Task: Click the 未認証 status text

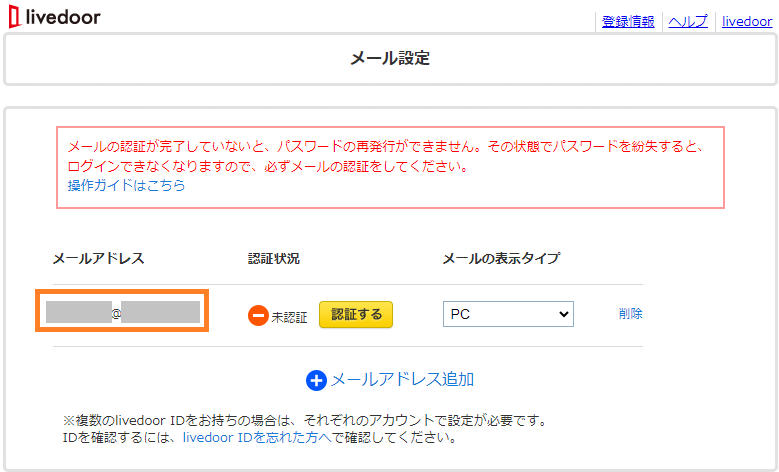Action: 289,317
